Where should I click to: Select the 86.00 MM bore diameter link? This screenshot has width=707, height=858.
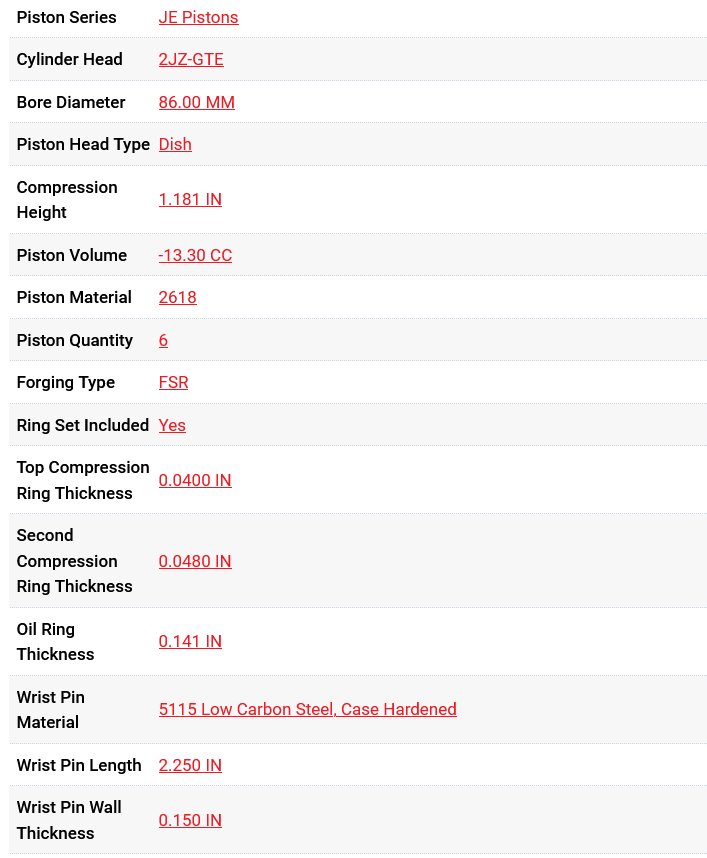(x=196, y=102)
